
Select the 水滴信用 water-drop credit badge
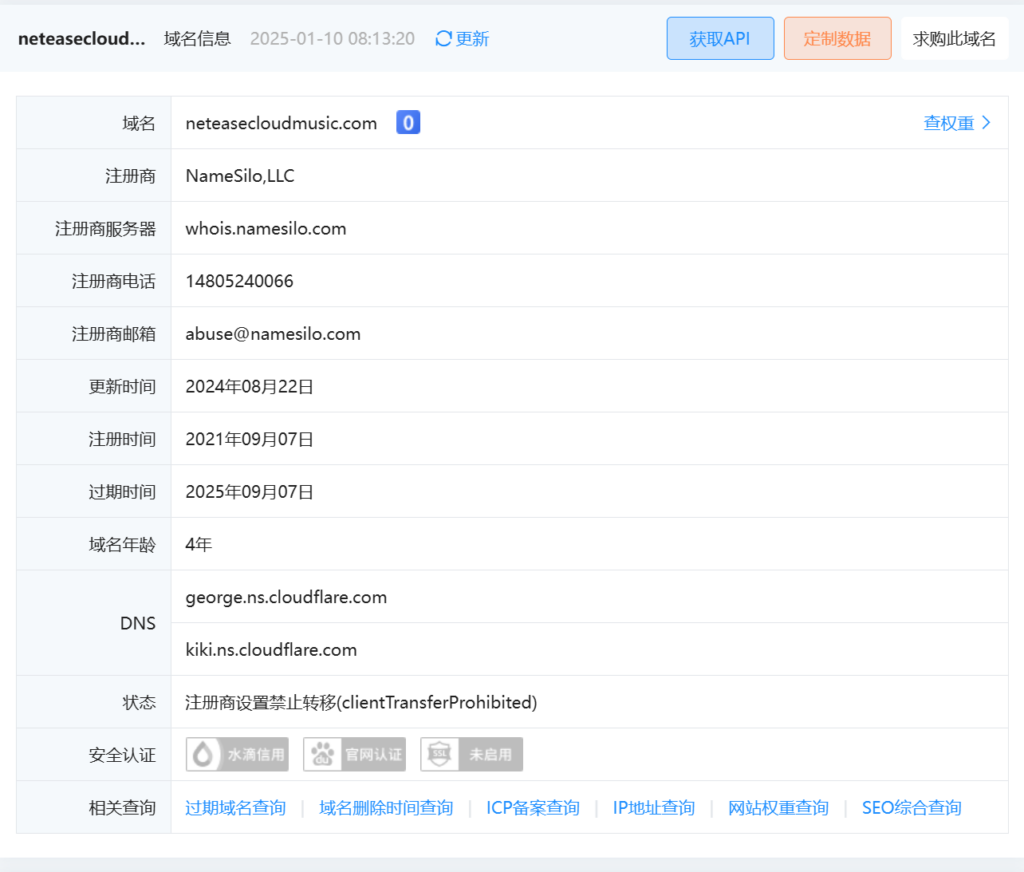pos(236,754)
